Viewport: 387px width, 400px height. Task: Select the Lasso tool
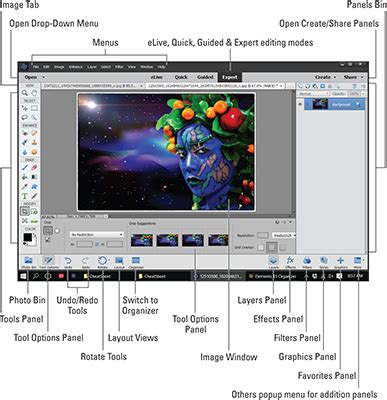(25, 117)
